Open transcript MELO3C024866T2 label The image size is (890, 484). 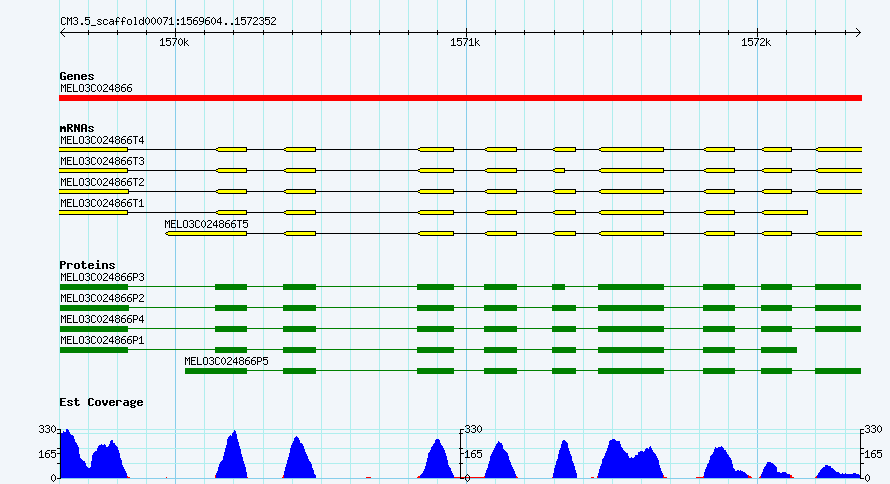(102, 182)
